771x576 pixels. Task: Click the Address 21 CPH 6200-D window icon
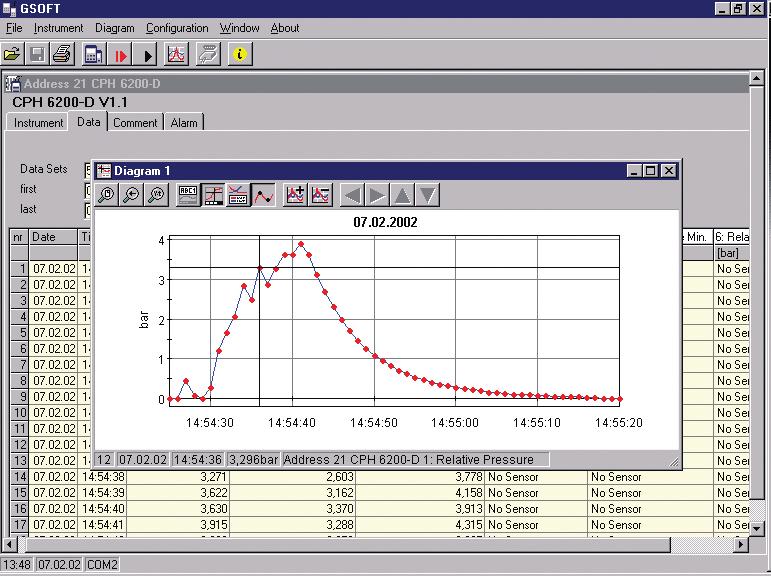point(13,84)
